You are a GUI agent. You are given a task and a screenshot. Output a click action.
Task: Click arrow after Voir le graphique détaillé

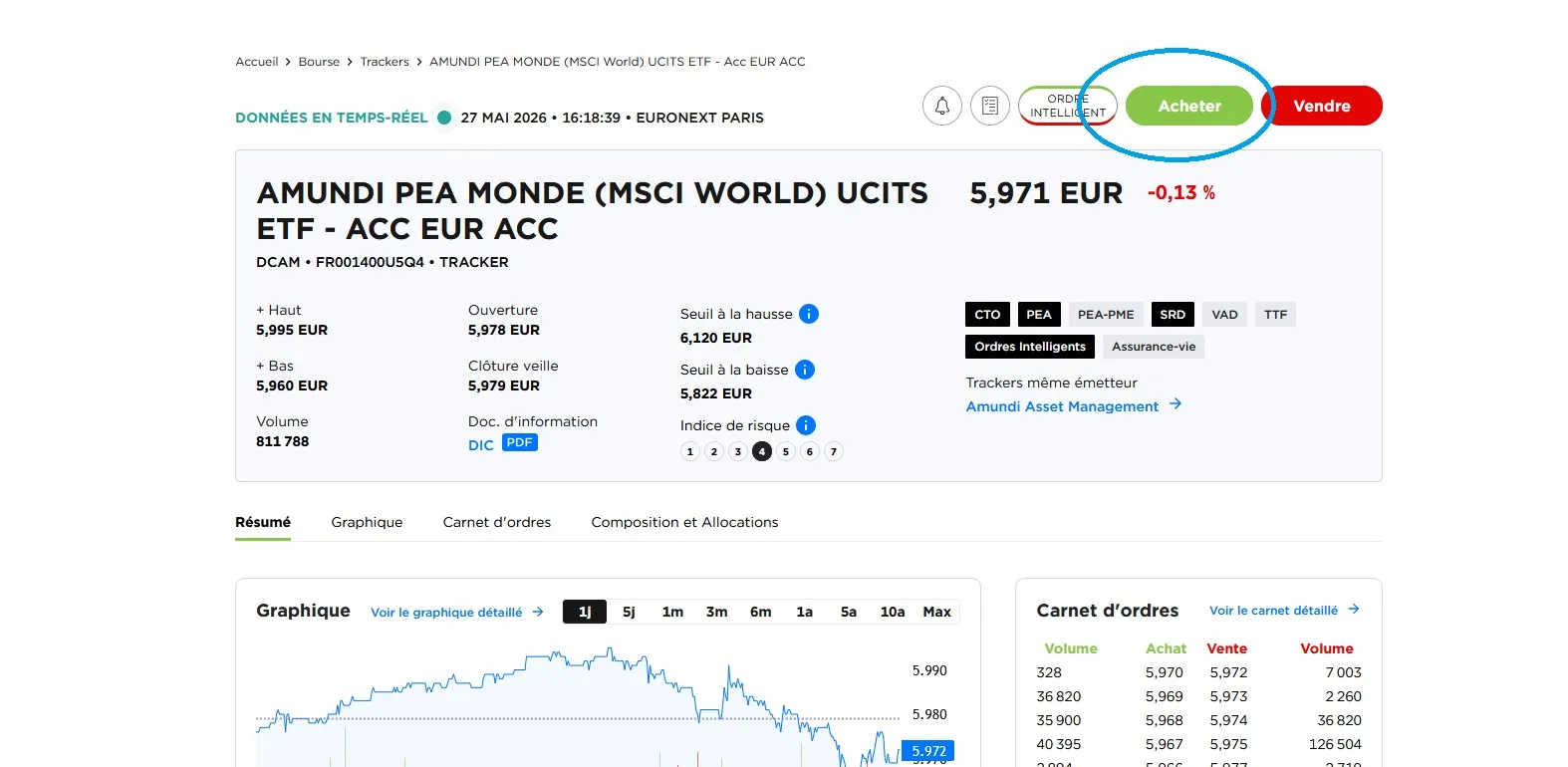coord(538,612)
